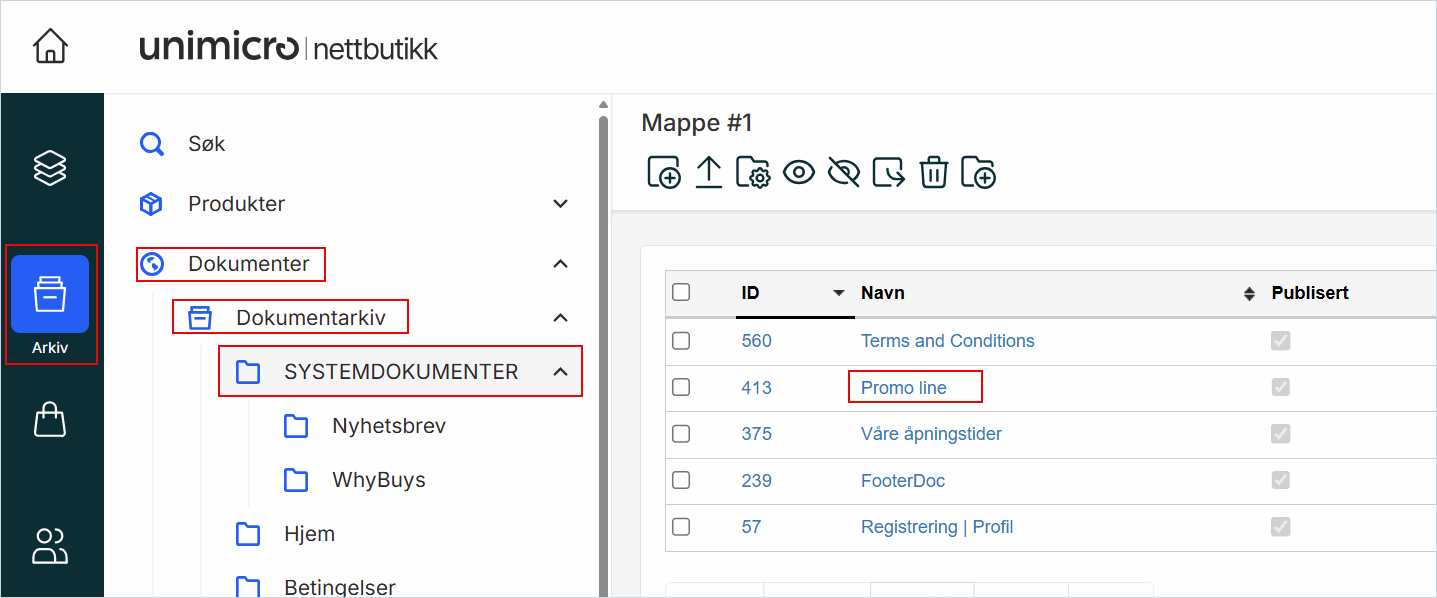Click the Home icon top left
Screen dimensions: 1437x598
coord(49,45)
